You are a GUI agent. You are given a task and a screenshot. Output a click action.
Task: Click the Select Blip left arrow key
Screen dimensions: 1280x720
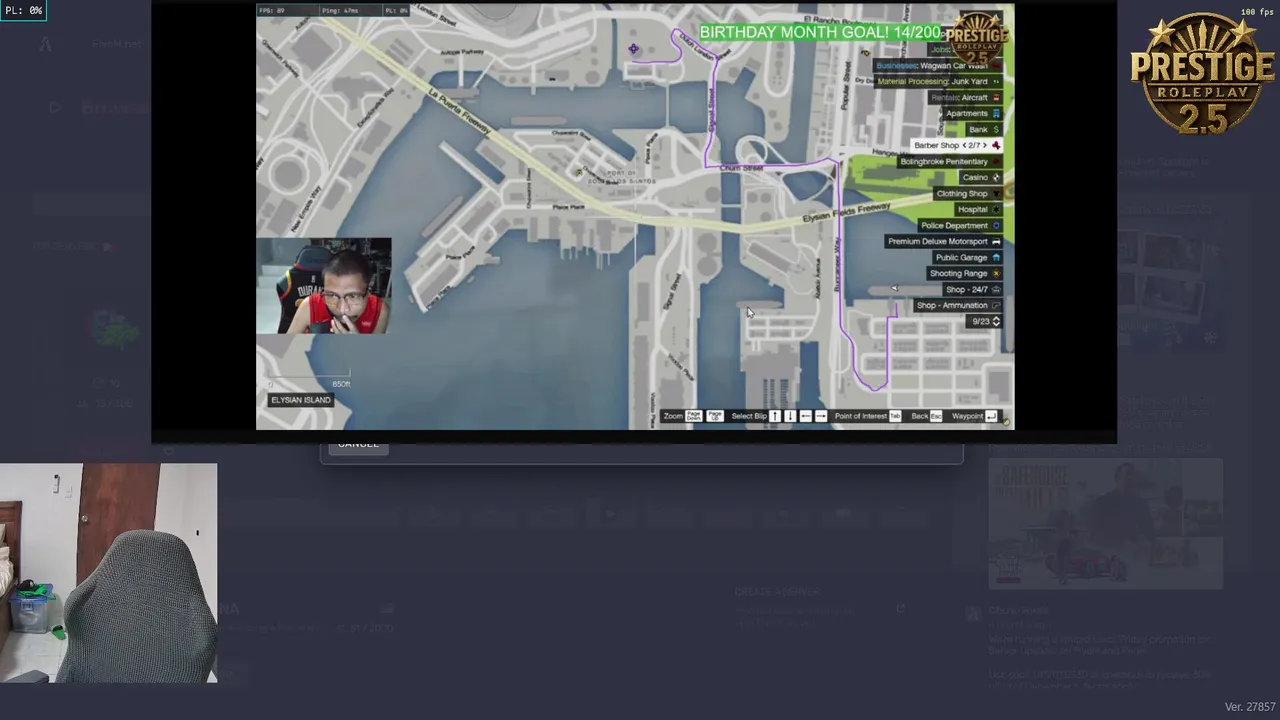(805, 416)
